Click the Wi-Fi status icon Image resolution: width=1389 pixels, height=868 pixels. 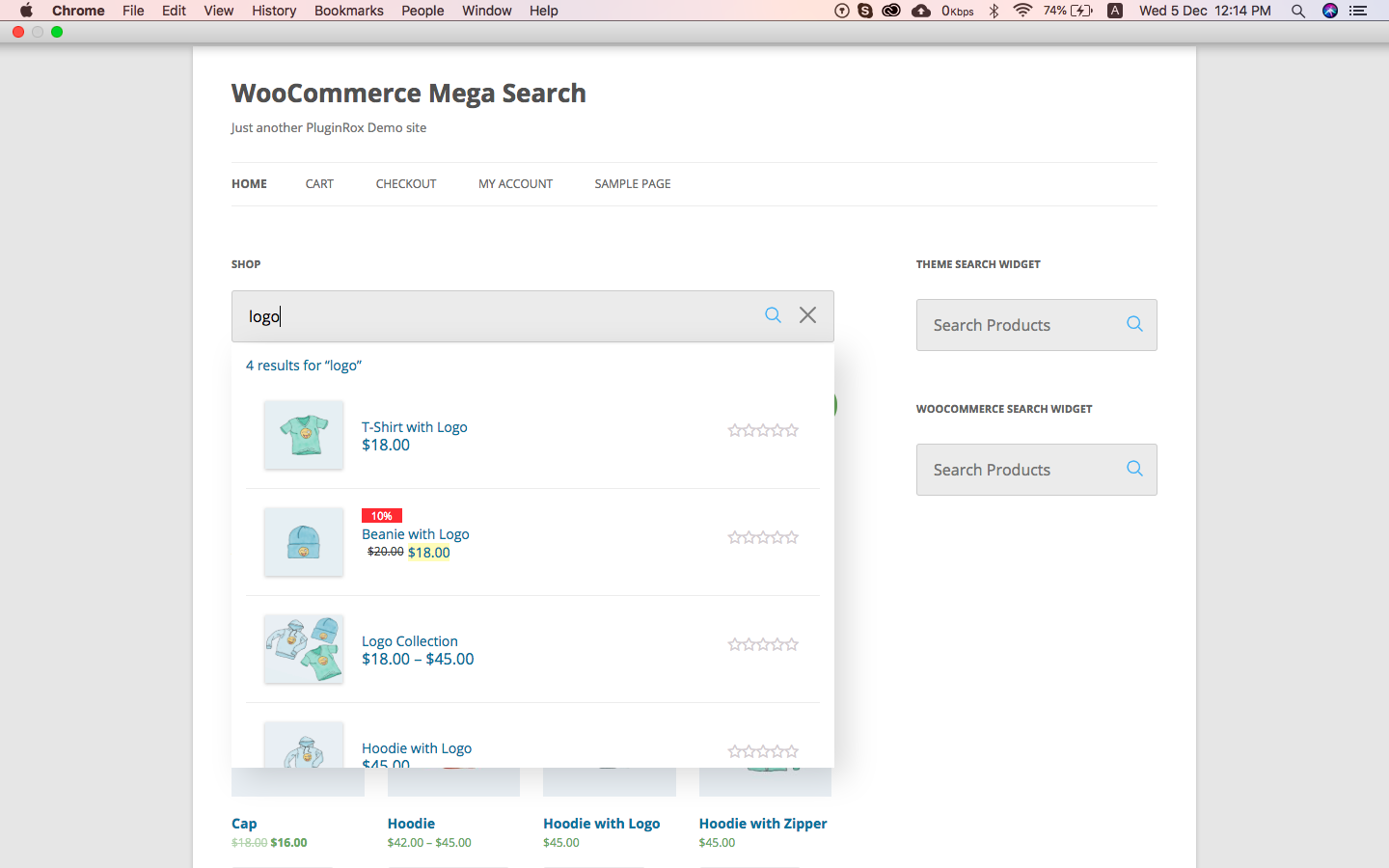click(x=1022, y=11)
